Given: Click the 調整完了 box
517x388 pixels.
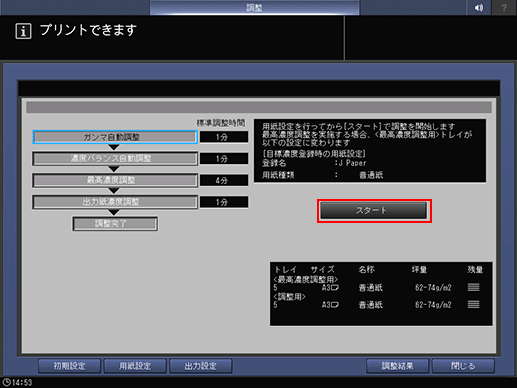Looking at the screenshot, I should [115, 223].
